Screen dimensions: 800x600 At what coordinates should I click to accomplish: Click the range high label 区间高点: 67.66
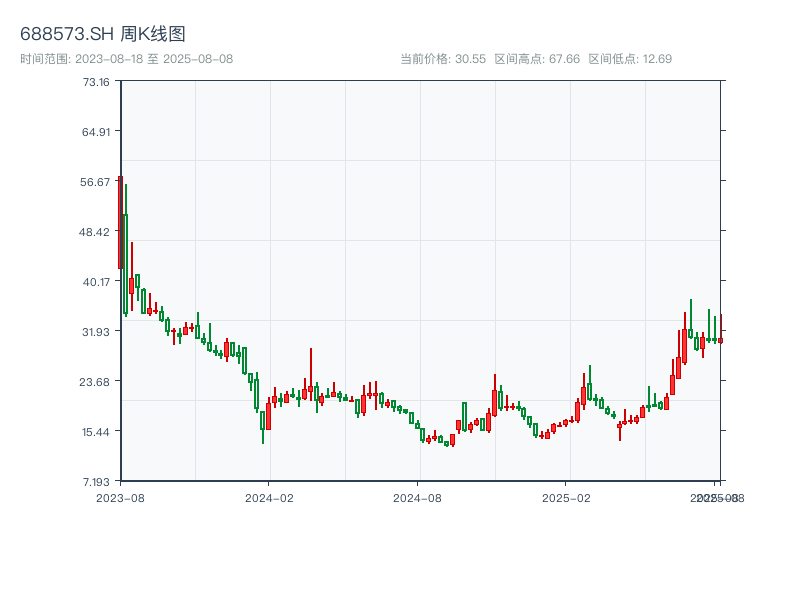pyautogui.click(x=537, y=59)
